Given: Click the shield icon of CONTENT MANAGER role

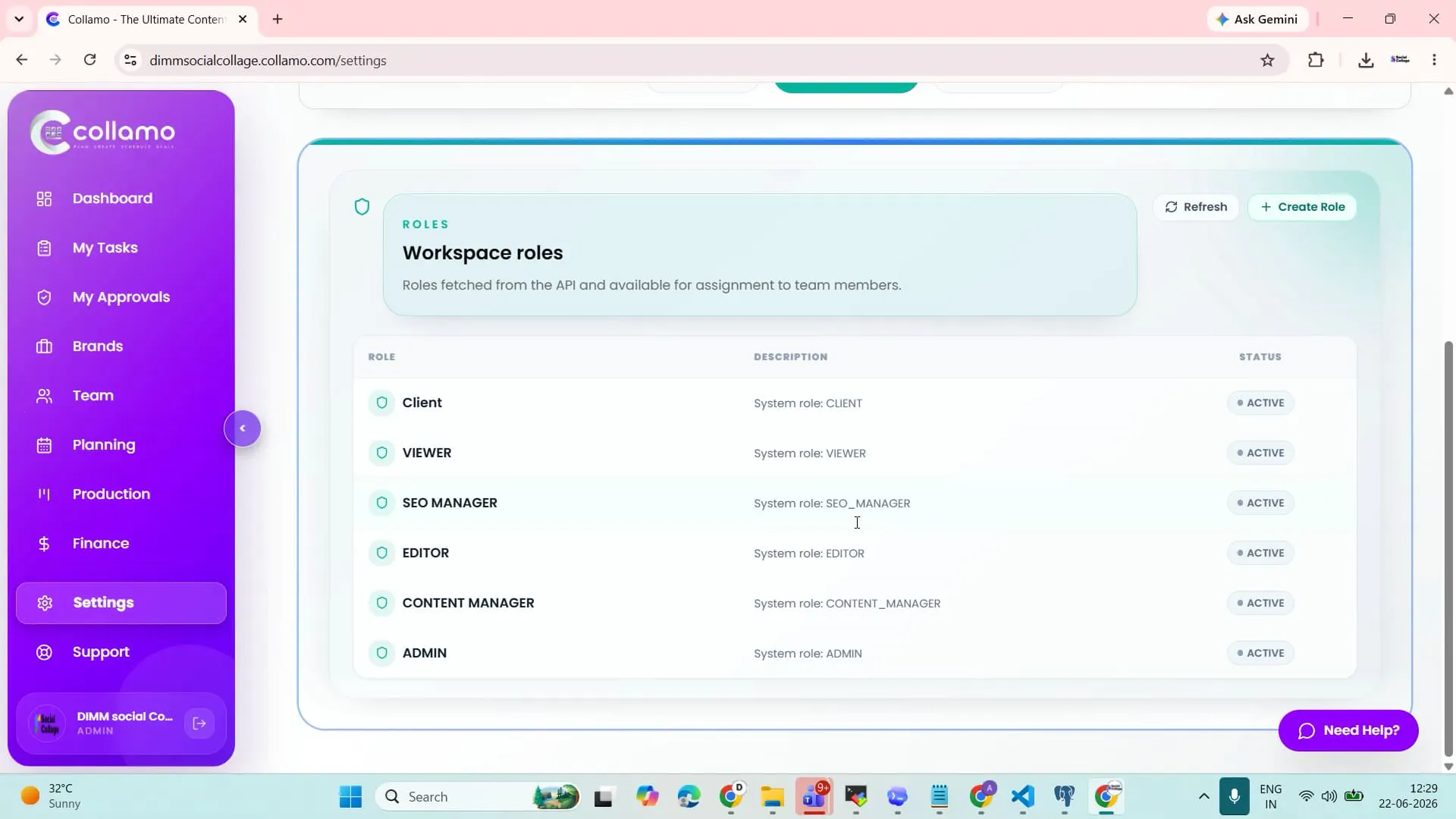Looking at the screenshot, I should tap(382, 603).
